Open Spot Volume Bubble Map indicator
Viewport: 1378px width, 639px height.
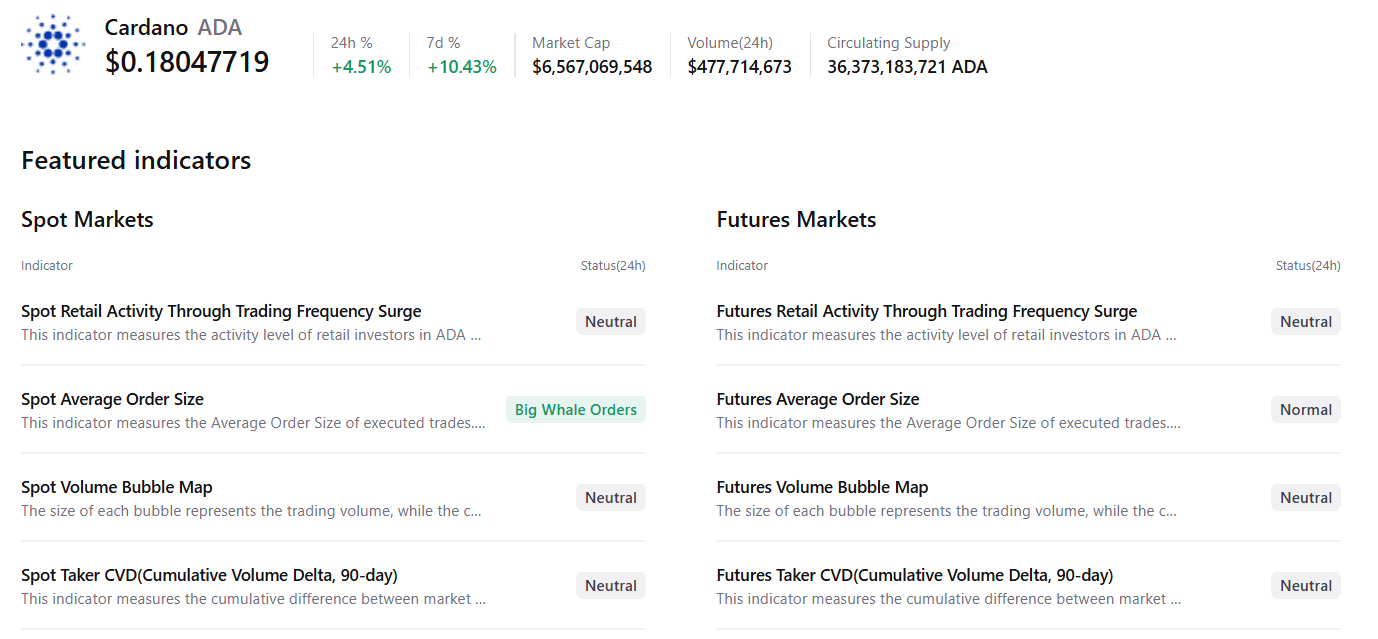tap(117, 487)
